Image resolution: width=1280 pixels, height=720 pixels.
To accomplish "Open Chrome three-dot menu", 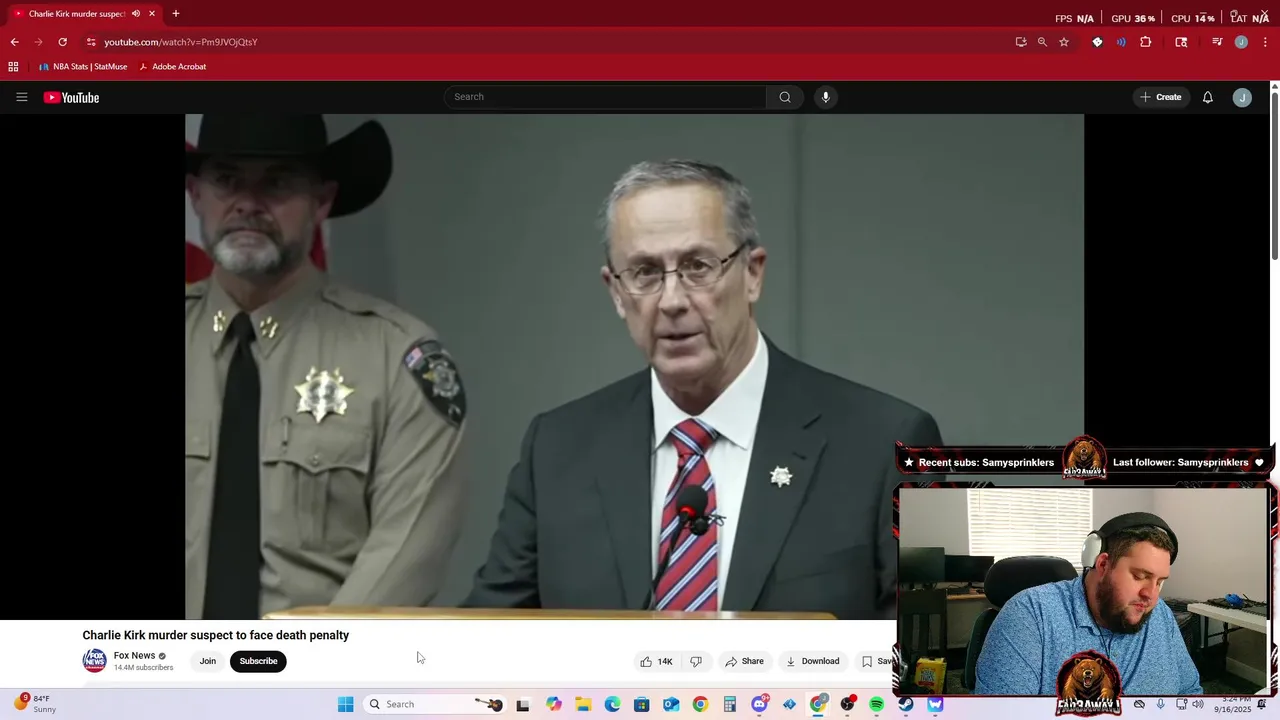I will tap(1265, 42).
